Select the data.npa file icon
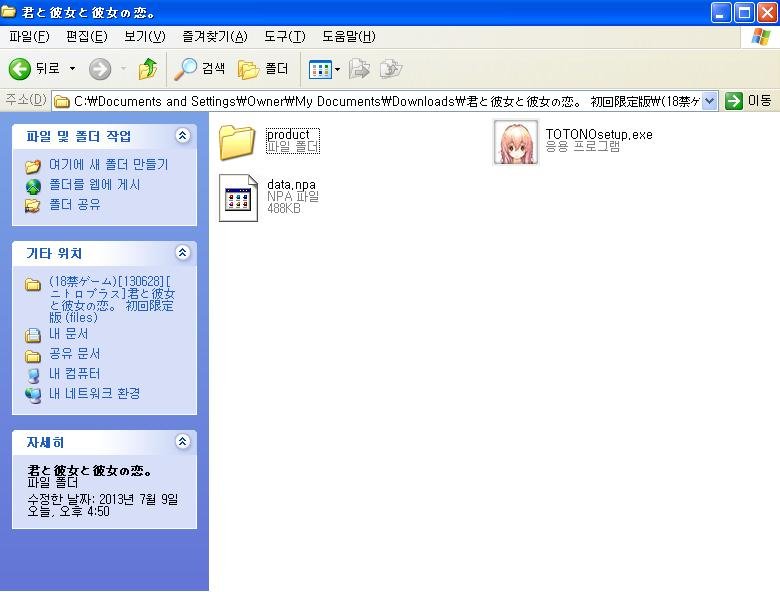 pos(238,197)
